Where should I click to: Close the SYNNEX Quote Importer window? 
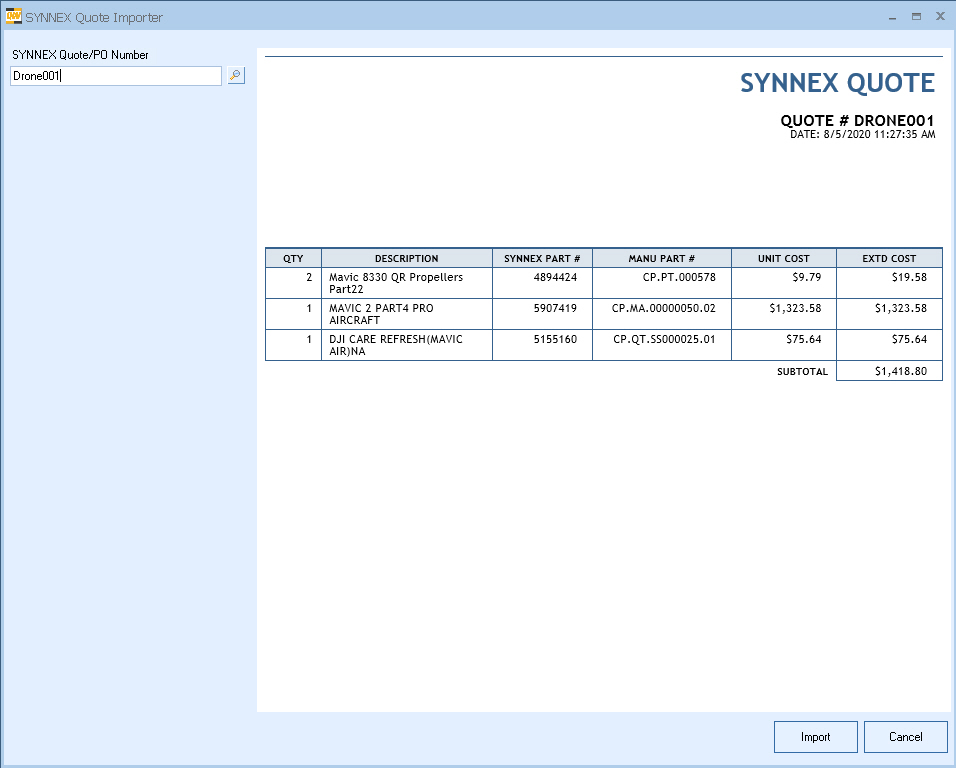[940, 17]
